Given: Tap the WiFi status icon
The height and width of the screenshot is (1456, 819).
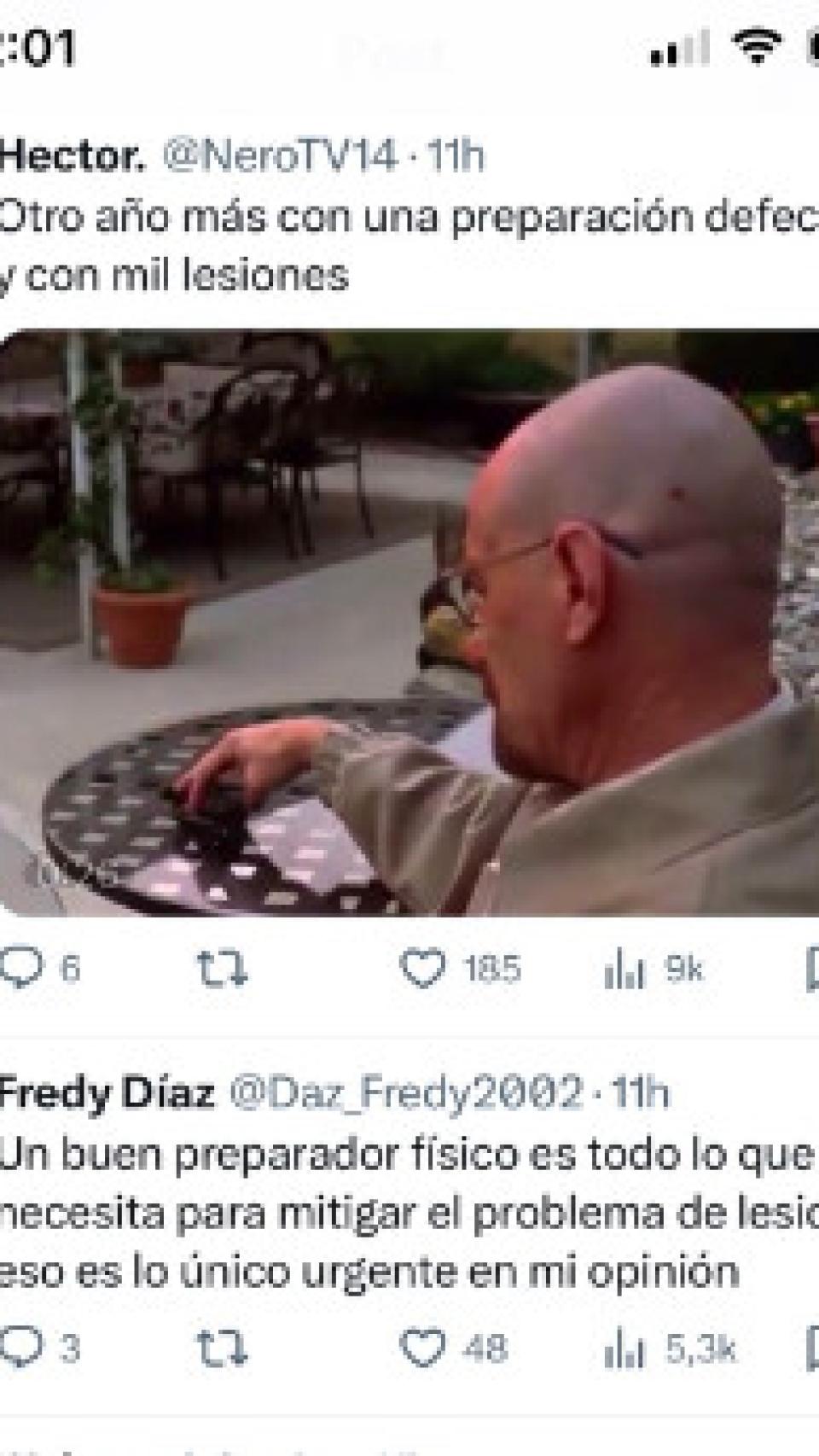Looking at the screenshot, I should (x=756, y=46).
